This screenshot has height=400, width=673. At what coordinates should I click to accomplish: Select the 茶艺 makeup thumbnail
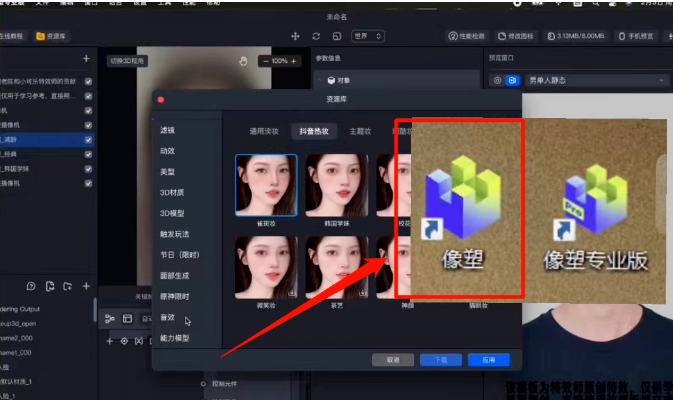337,267
